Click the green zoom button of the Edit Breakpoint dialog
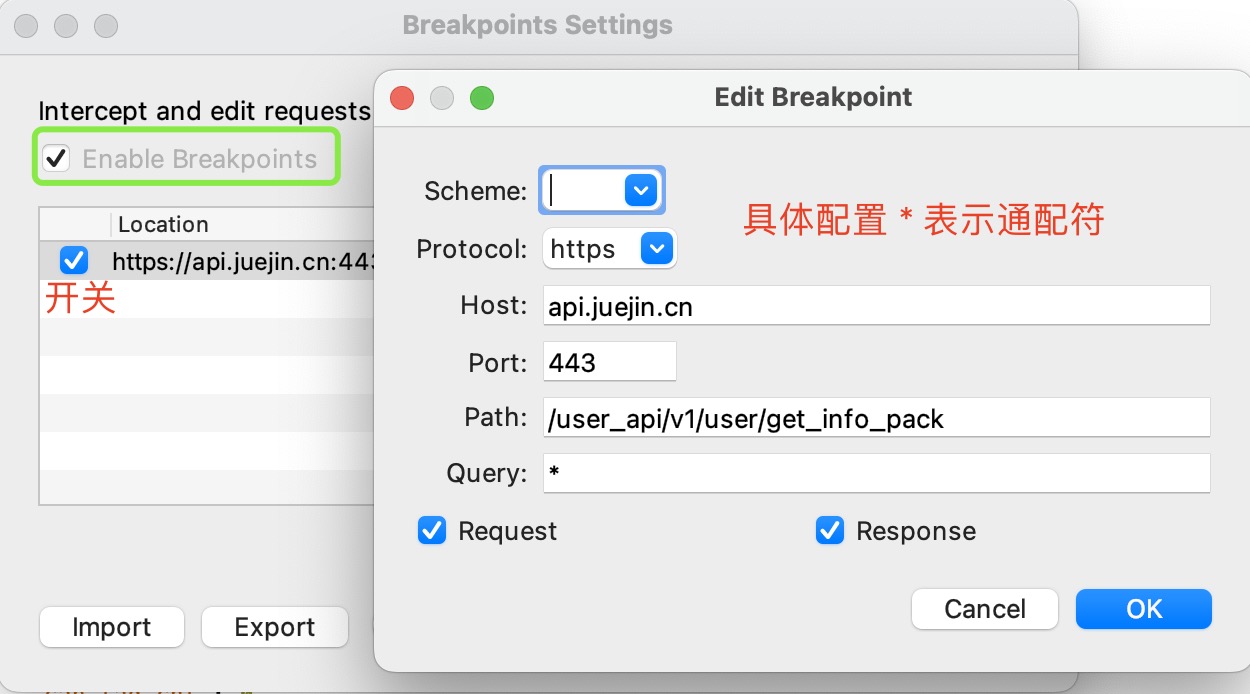This screenshot has width=1250, height=694. coord(482,98)
